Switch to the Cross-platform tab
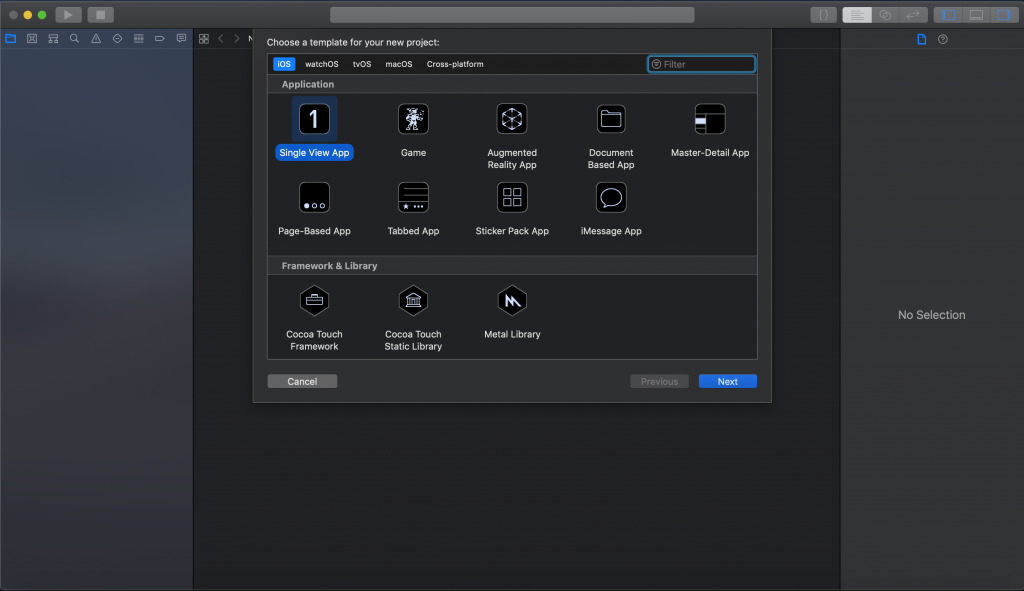This screenshot has width=1024, height=591. (455, 64)
